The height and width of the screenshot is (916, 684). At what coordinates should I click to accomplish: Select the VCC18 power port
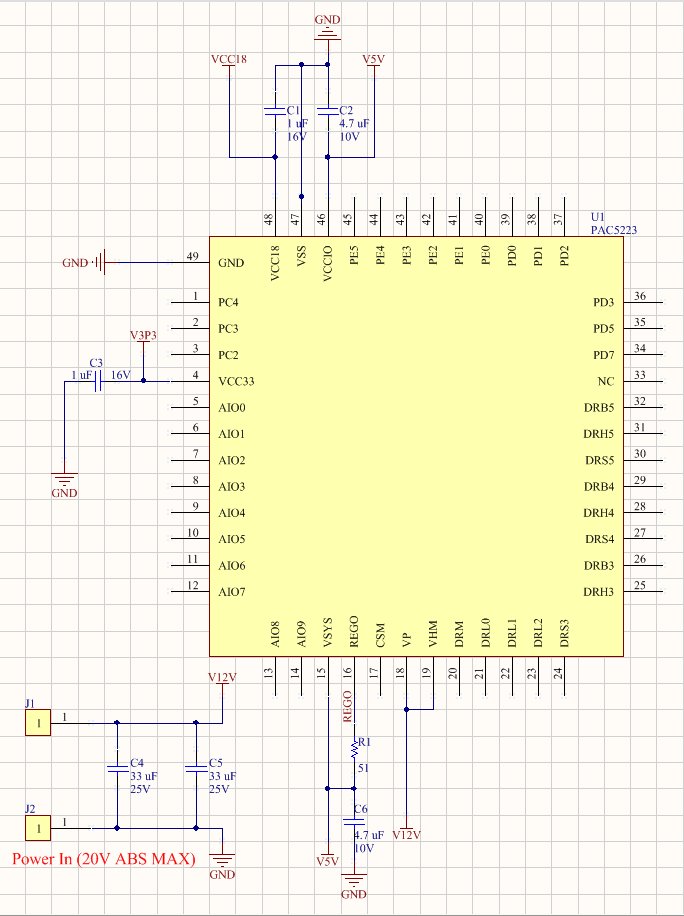click(x=229, y=60)
